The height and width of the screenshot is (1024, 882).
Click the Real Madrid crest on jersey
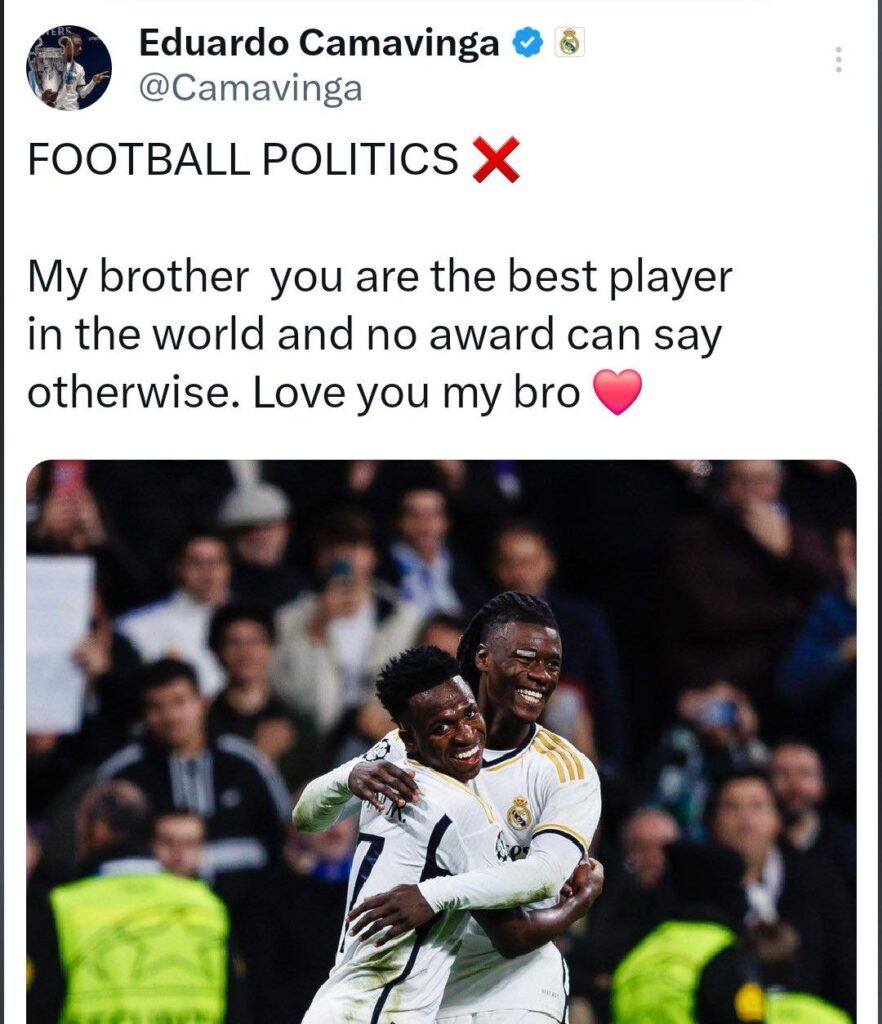point(520,813)
